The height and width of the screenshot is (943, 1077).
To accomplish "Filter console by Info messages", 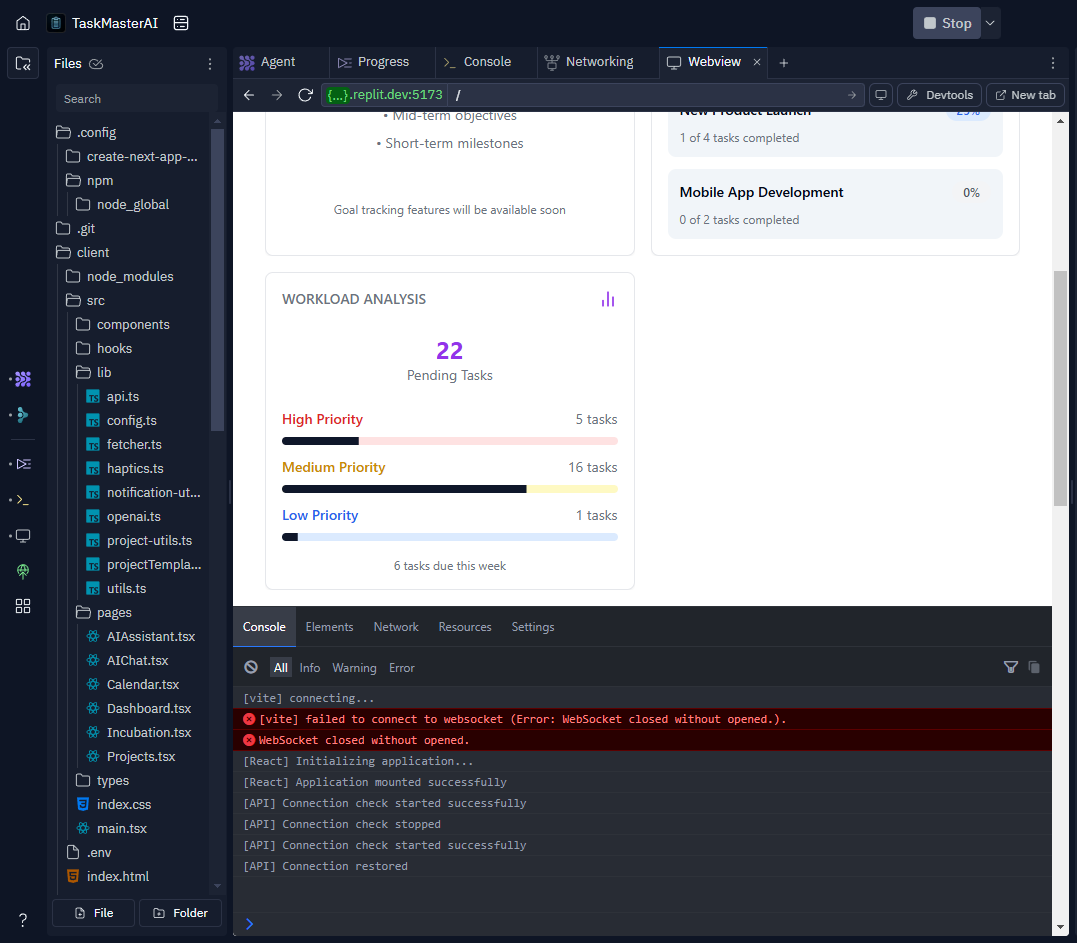I will click(x=310, y=668).
